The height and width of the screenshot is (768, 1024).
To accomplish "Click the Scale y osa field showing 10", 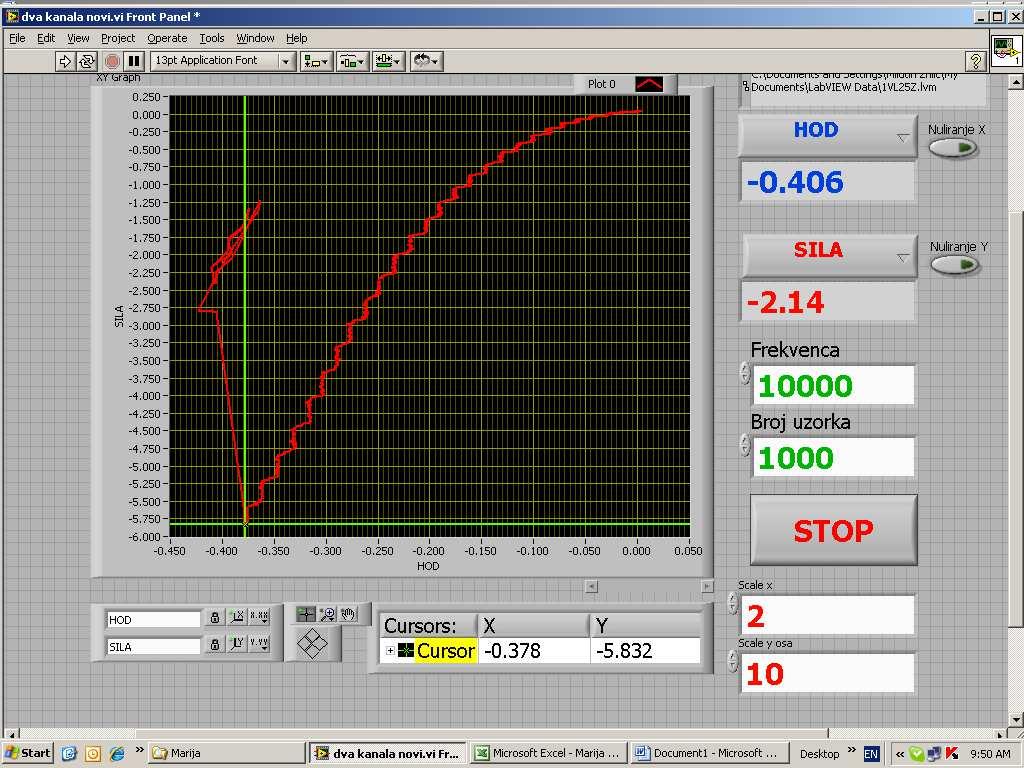I will tap(827, 673).
